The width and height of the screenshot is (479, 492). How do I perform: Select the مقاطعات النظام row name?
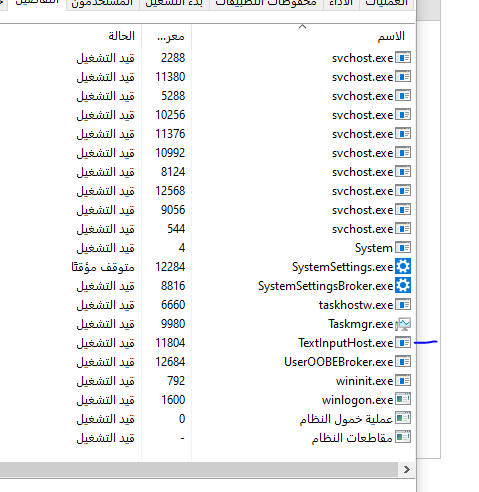pyautogui.click(x=352, y=438)
